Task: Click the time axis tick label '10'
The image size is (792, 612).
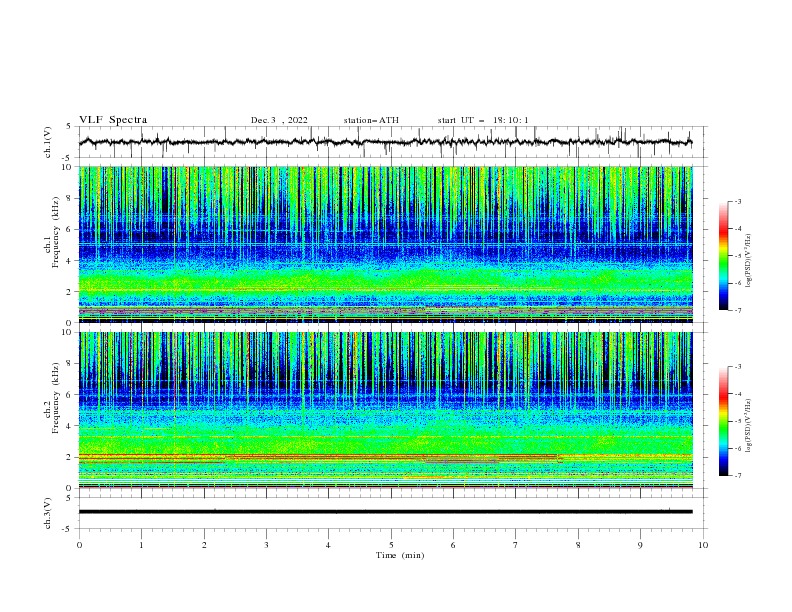Action: point(703,545)
